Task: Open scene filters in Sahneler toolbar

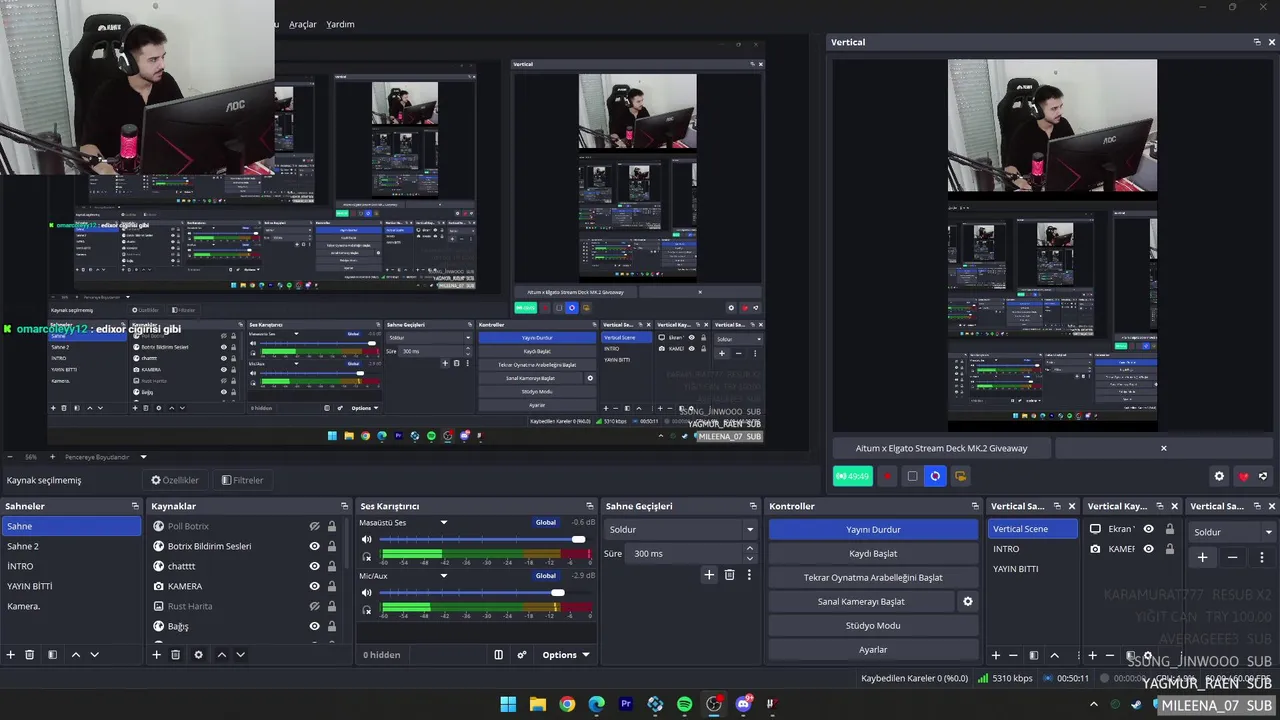Action: tap(52, 655)
